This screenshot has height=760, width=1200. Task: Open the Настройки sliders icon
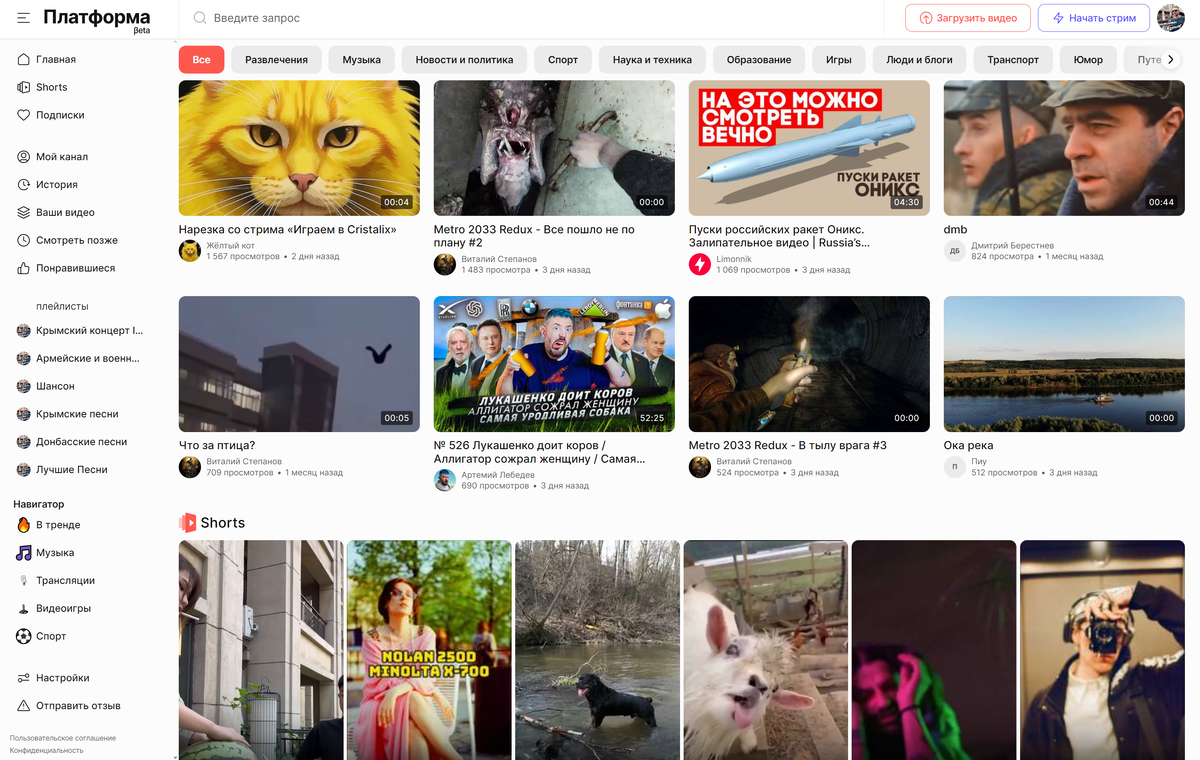[x=24, y=678]
